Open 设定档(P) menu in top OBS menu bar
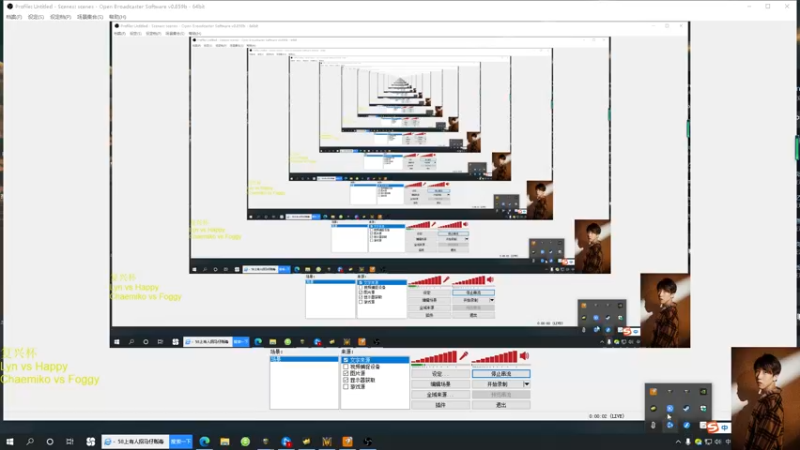This screenshot has height=450, width=800. [60, 17]
